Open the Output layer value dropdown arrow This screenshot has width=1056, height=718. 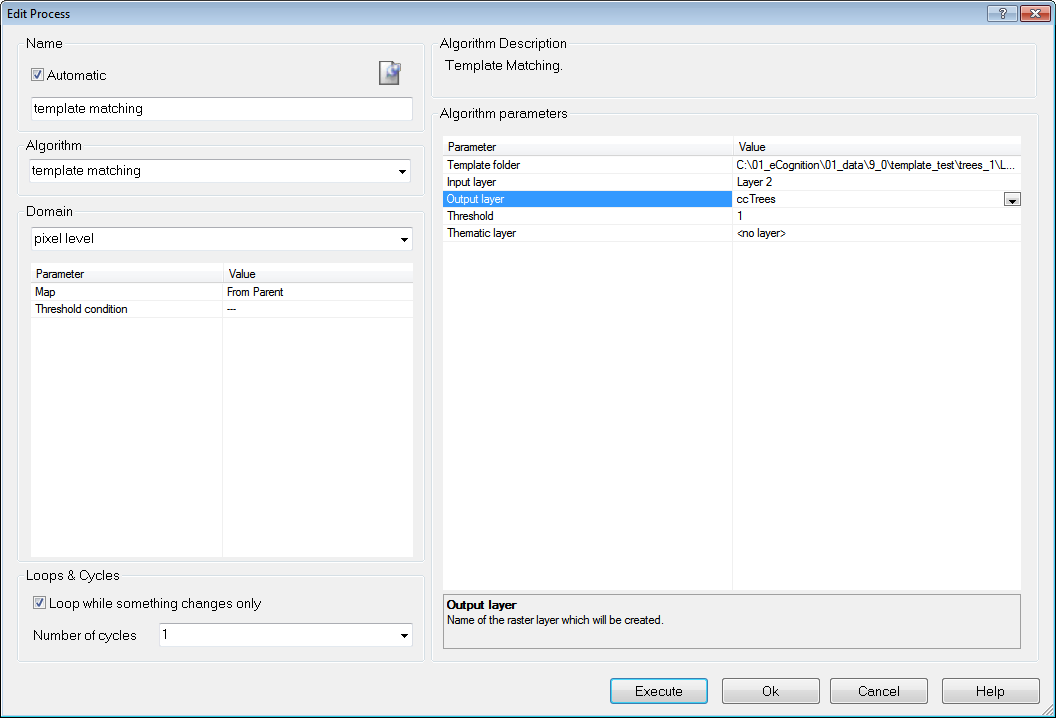coord(1012,200)
